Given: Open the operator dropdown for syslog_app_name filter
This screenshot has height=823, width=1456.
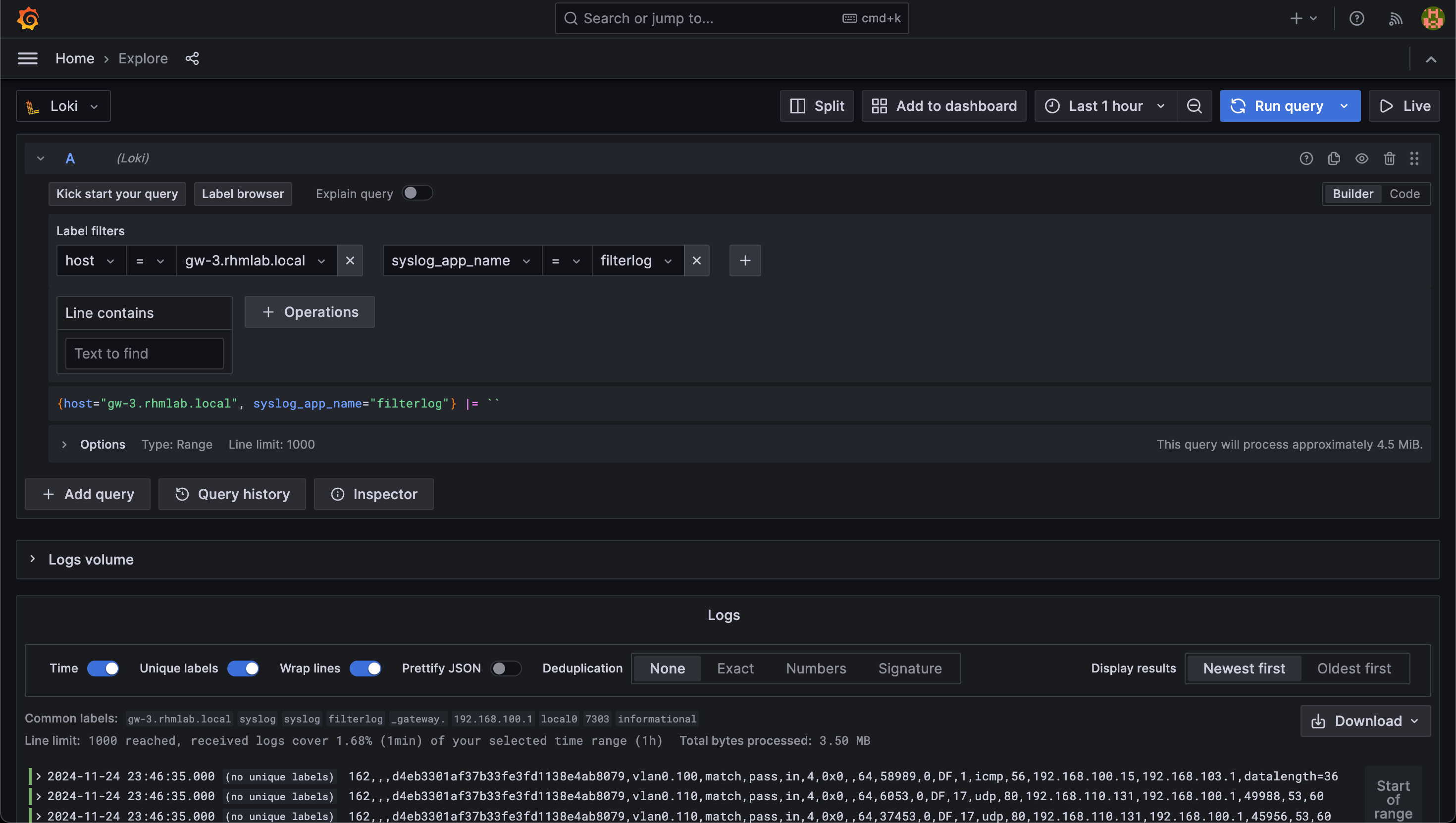Looking at the screenshot, I should coord(567,260).
